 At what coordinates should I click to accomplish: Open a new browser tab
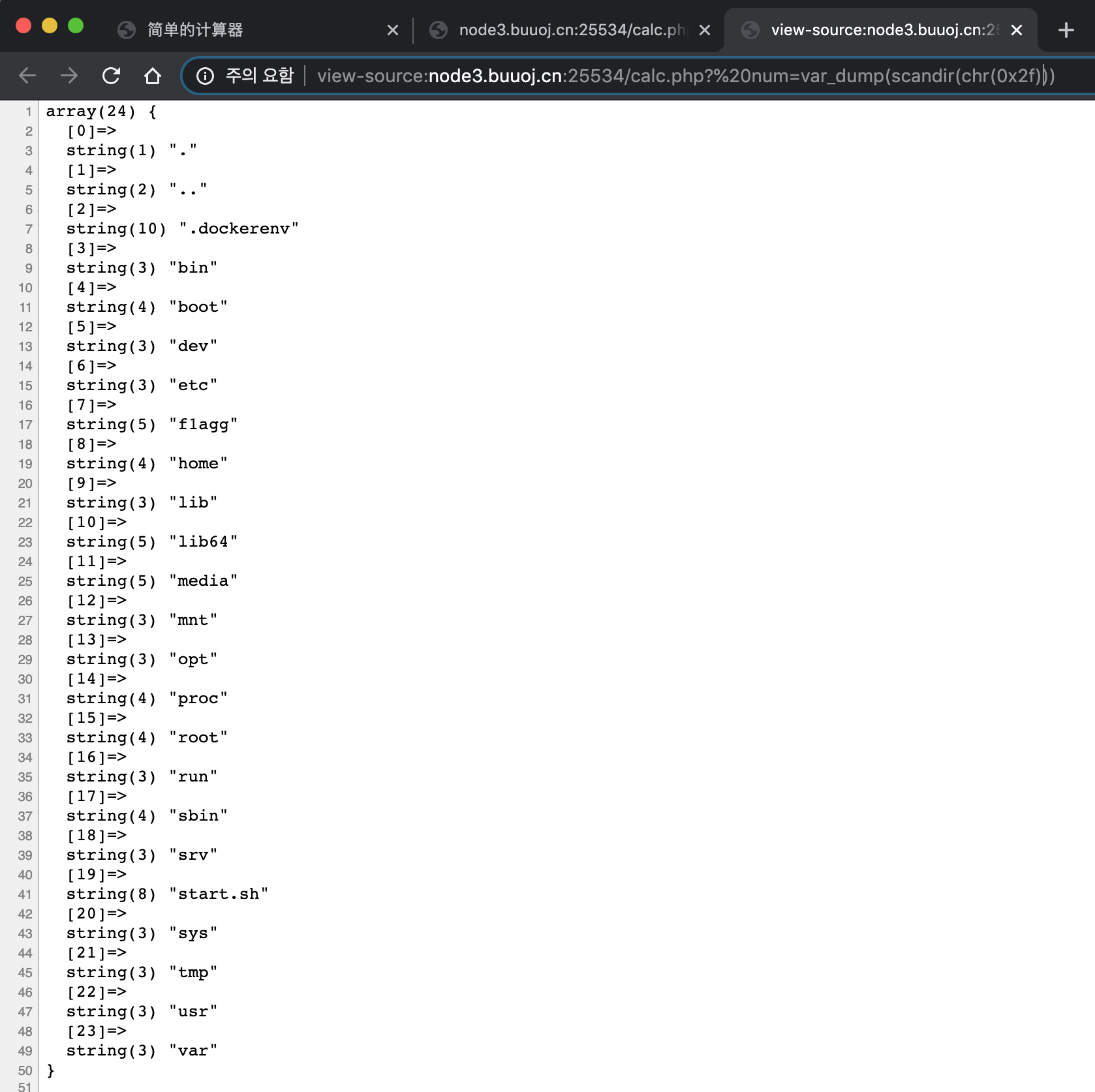pos(1066,30)
